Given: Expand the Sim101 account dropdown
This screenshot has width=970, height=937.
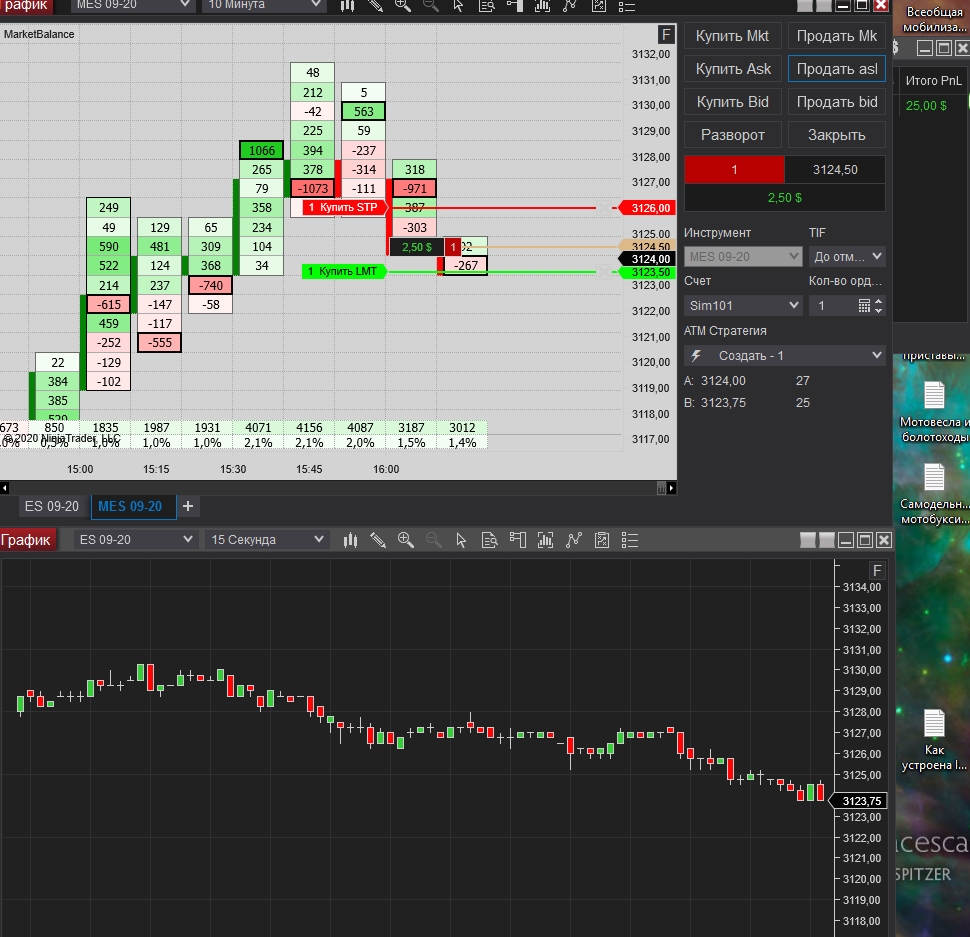Looking at the screenshot, I should (x=743, y=306).
